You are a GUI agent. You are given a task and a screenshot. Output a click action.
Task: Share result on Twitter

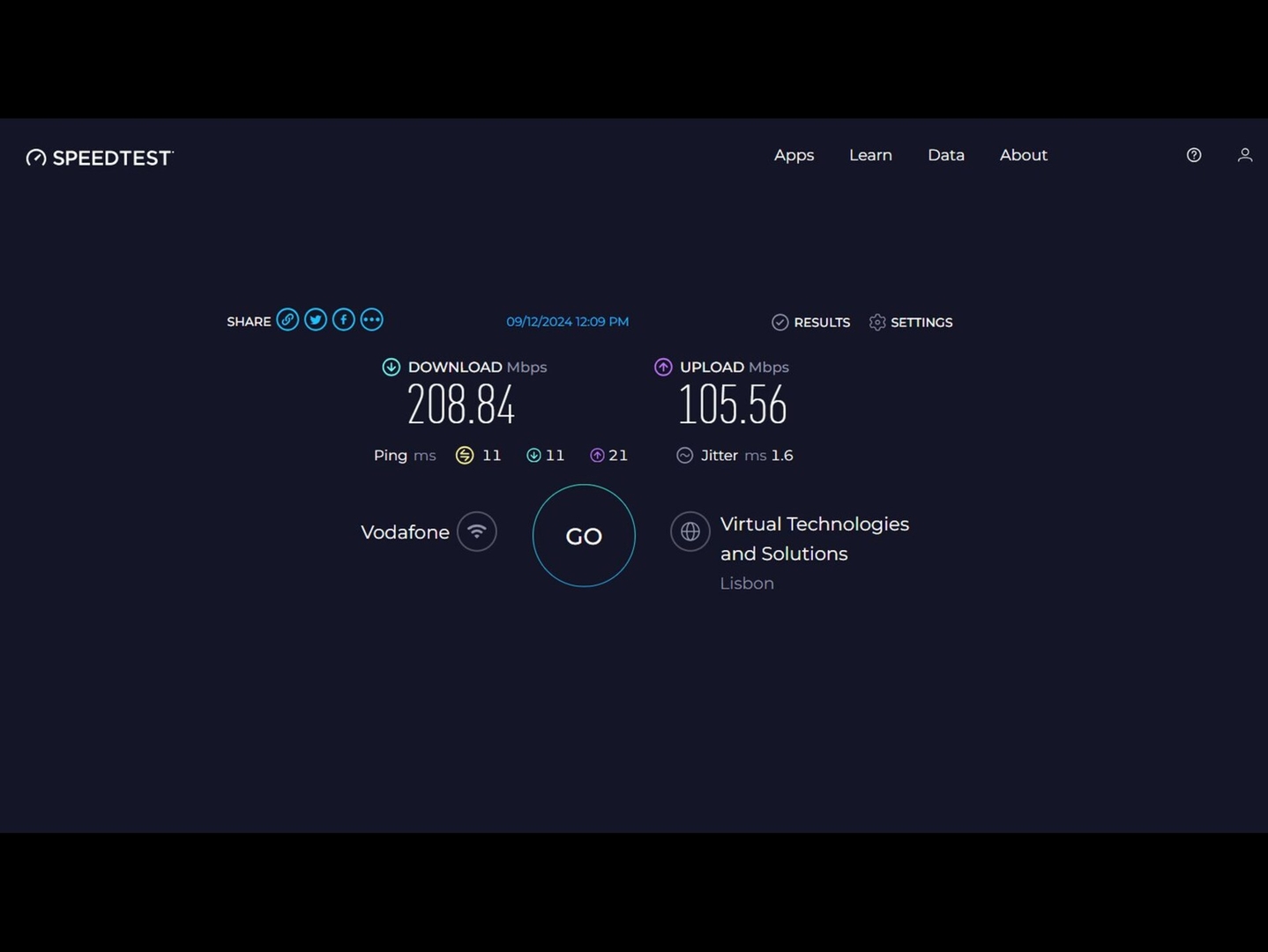pyautogui.click(x=316, y=320)
